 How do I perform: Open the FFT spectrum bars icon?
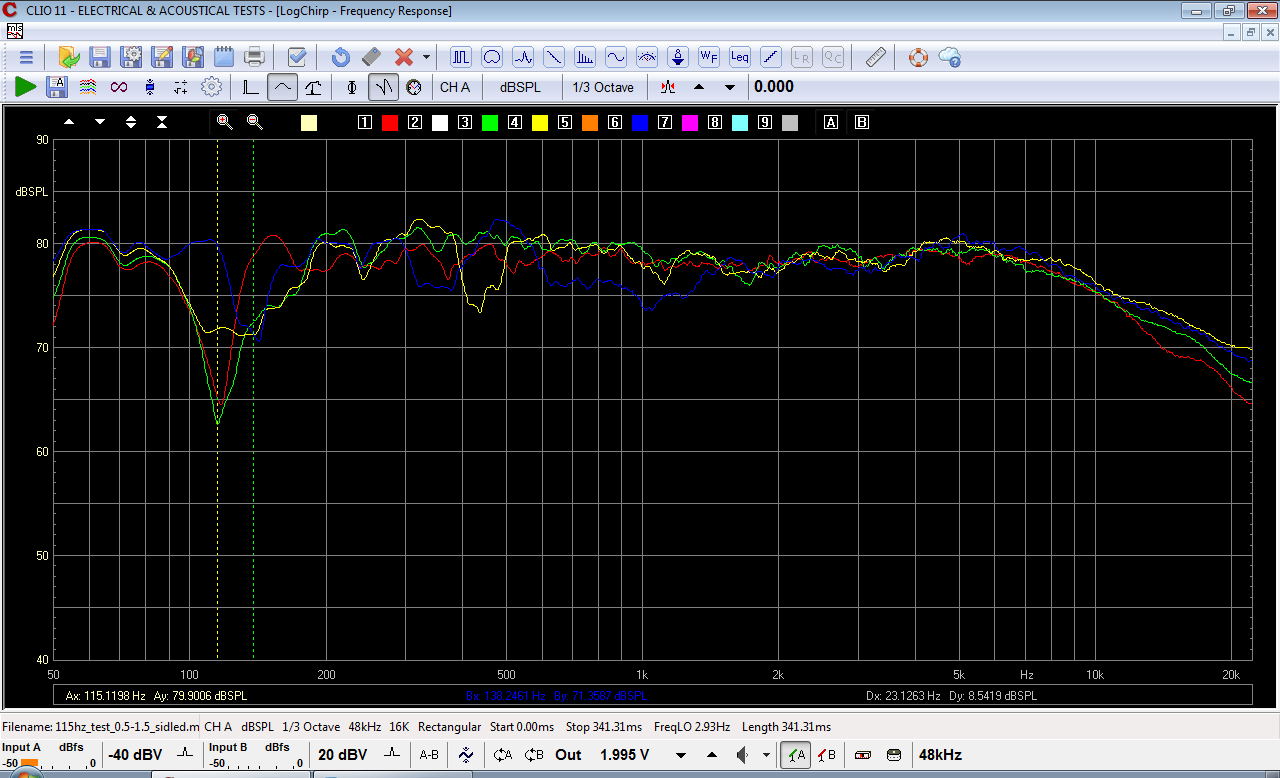point(585,57)
